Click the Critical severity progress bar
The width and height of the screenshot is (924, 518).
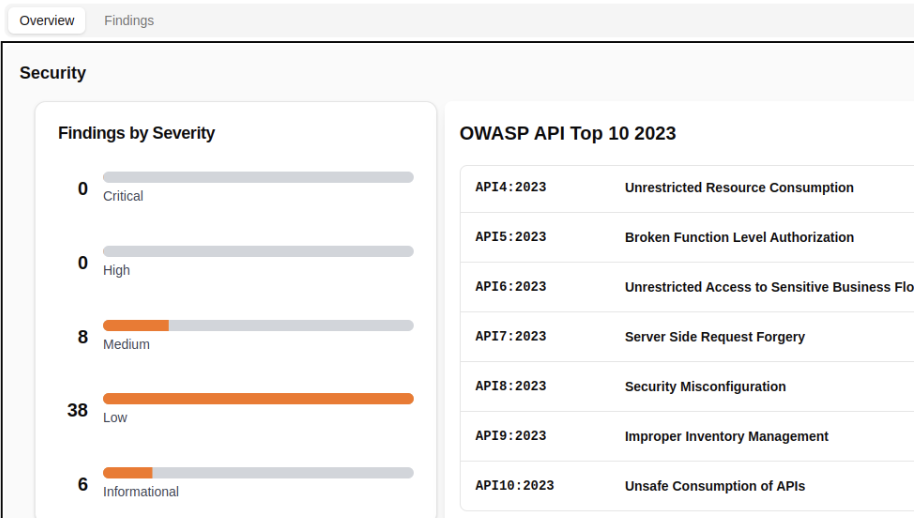pyautogui.click(x=258, y=177)
